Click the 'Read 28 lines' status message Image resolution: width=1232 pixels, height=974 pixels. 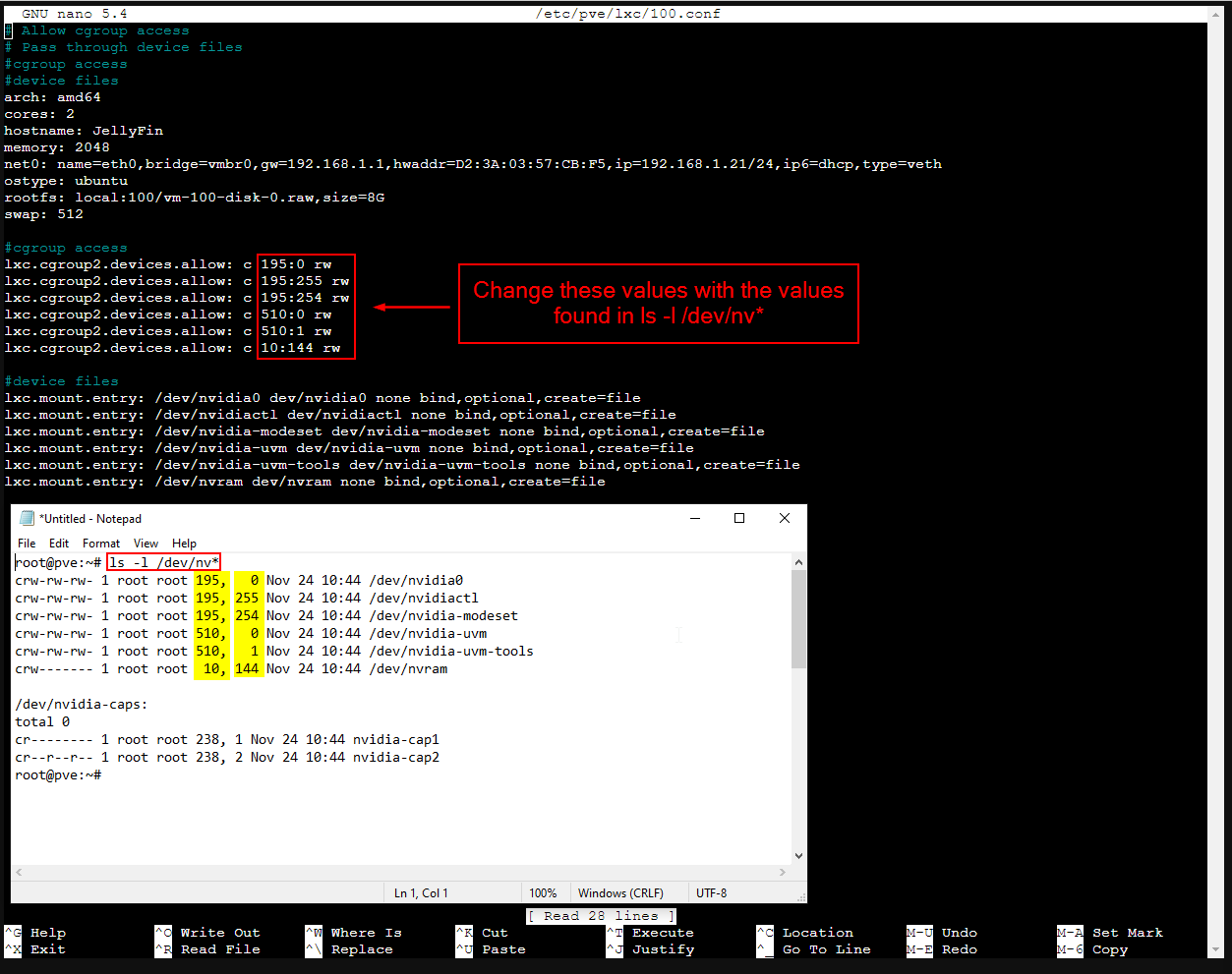click(601, 916)
